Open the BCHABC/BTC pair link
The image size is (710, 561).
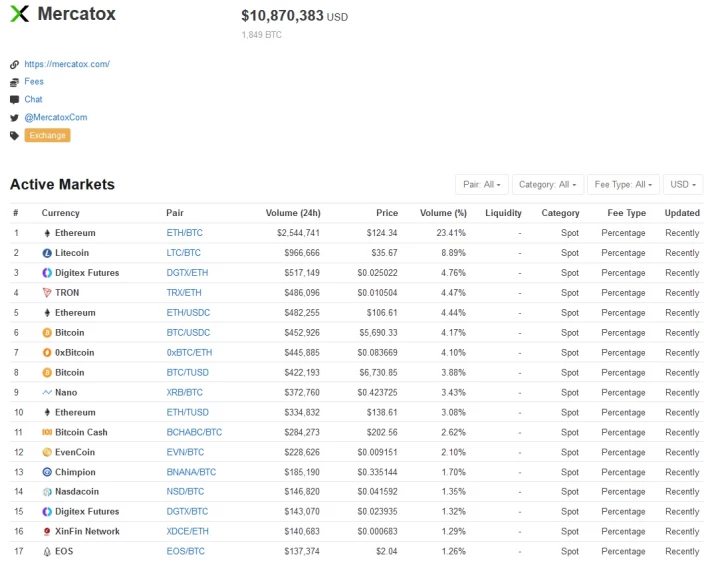tap(194, 432)
